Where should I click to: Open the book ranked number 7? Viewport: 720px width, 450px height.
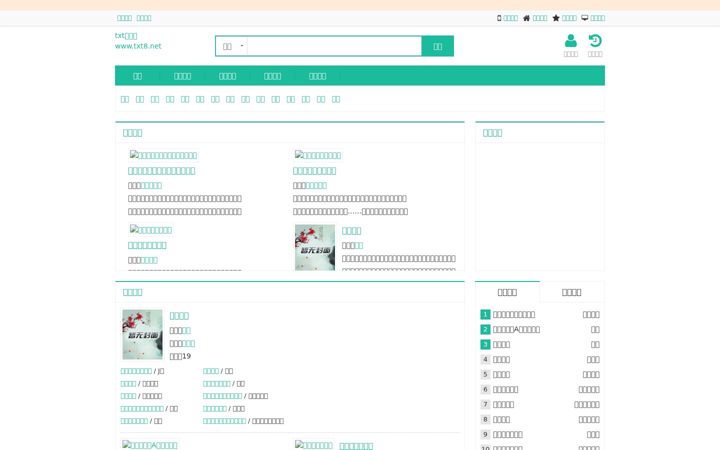click(503, 405)
